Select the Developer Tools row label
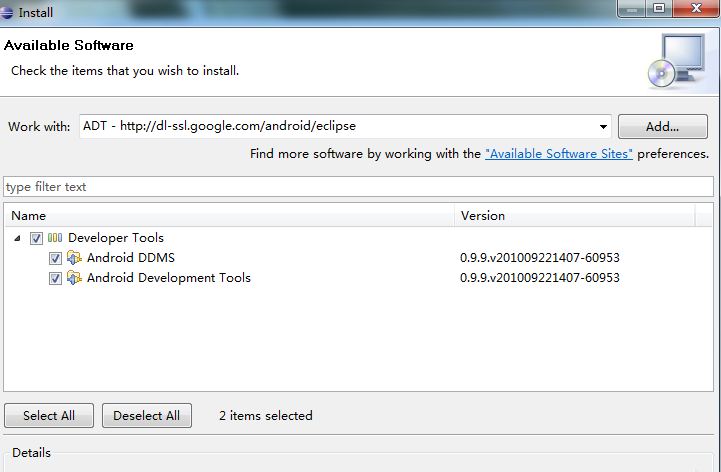The width and height of the screenshot is (721, 472). coord(116,238)
